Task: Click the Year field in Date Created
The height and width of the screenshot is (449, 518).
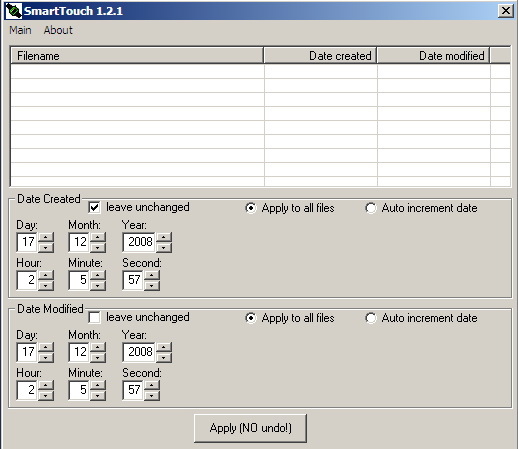Action: (139, 242)
